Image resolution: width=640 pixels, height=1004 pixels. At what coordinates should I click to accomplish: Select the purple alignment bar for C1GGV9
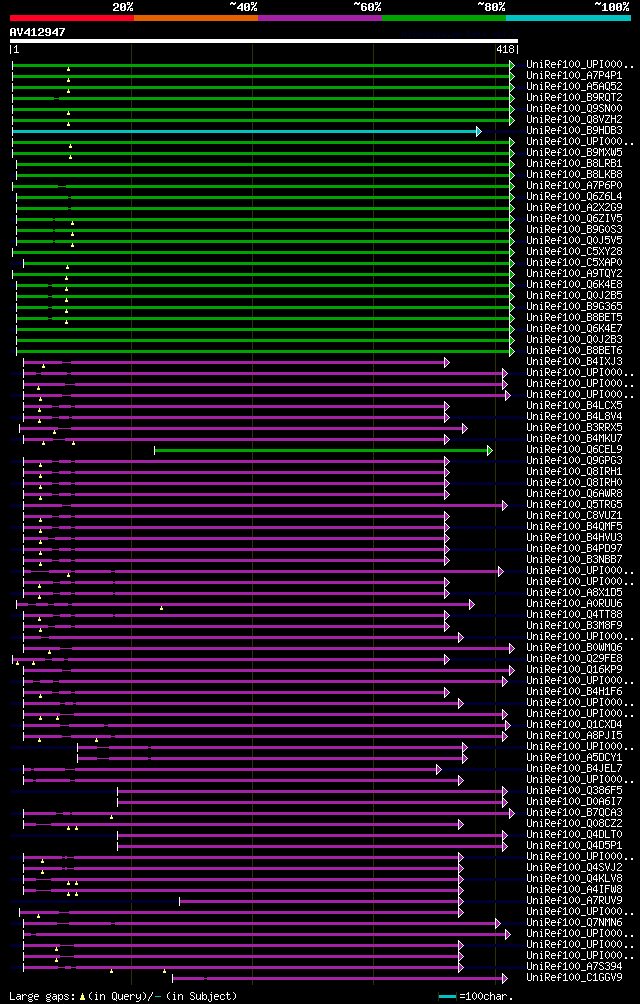pyautogui.click(x=340, y=978)
